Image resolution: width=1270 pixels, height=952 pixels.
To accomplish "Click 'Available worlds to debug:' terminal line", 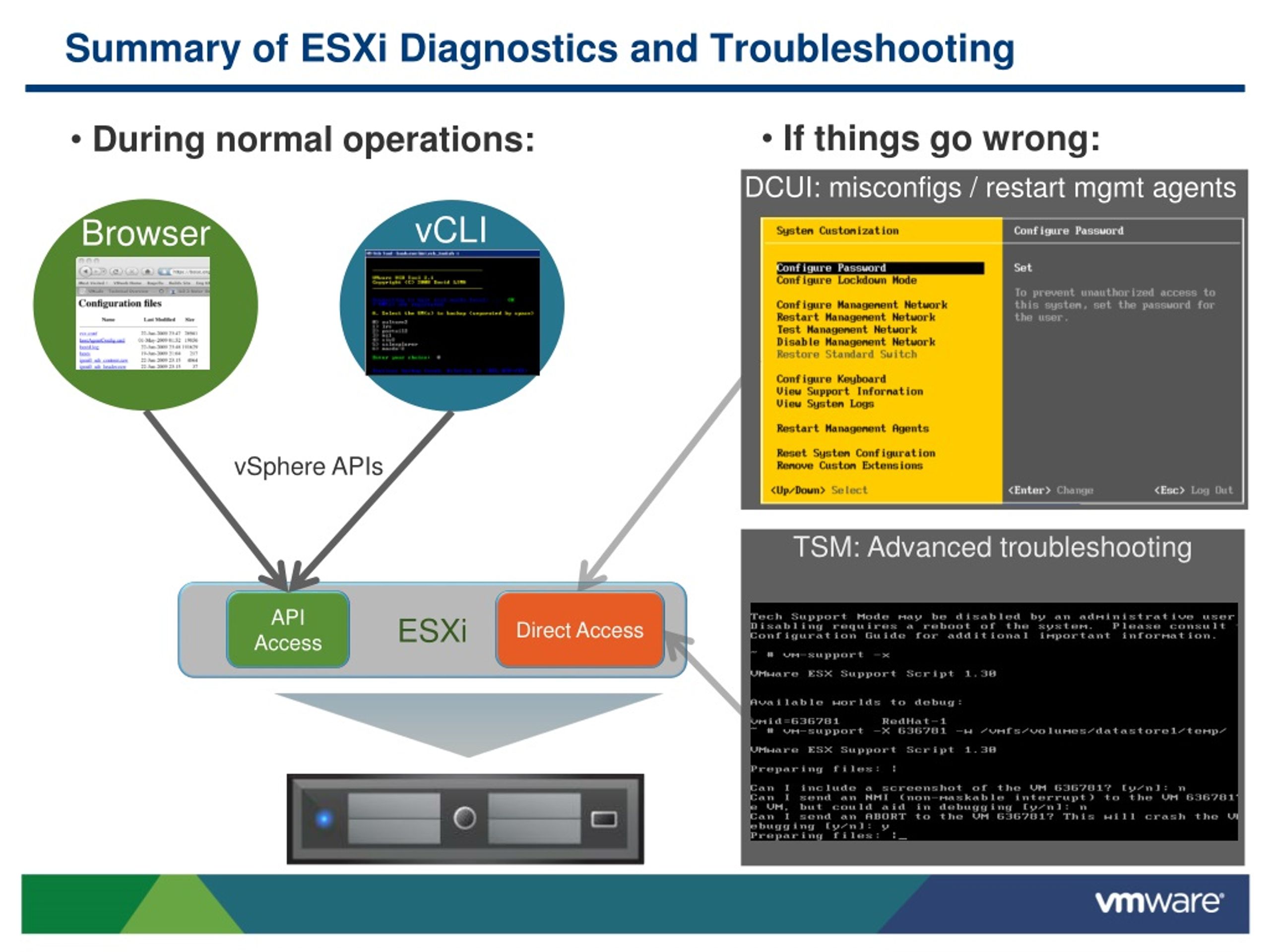I will [856, 703].
